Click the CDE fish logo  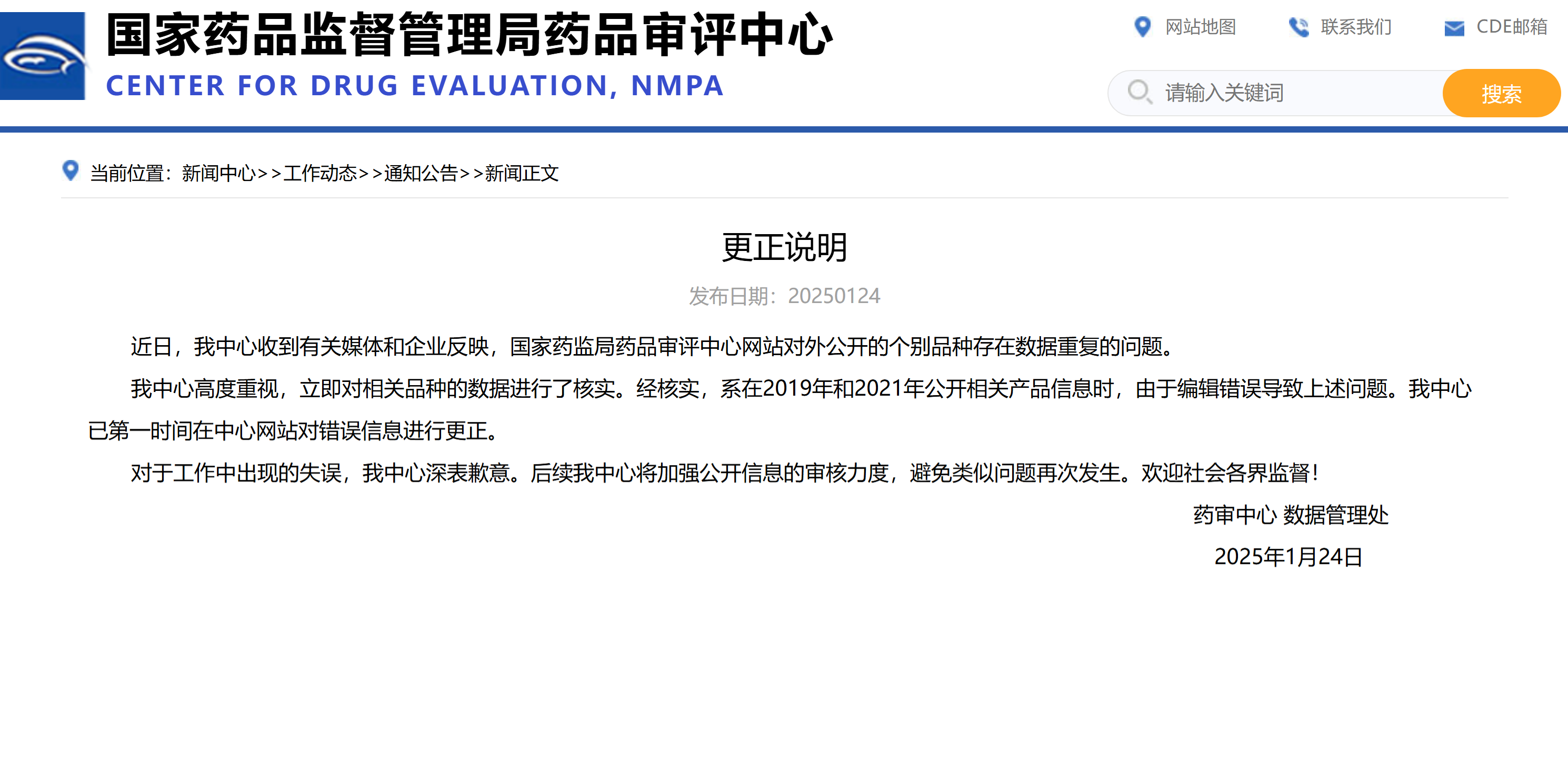[x=43, y=56]
